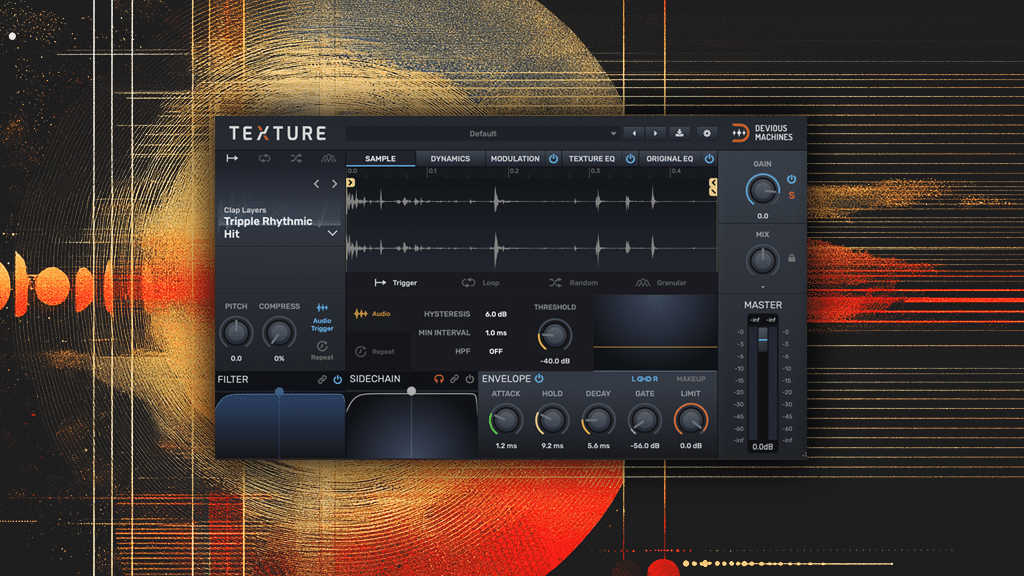The width and height of the screenshot is (1024, 576).
Task: Toggle the Original EQ power button
Action: [709, 159]
